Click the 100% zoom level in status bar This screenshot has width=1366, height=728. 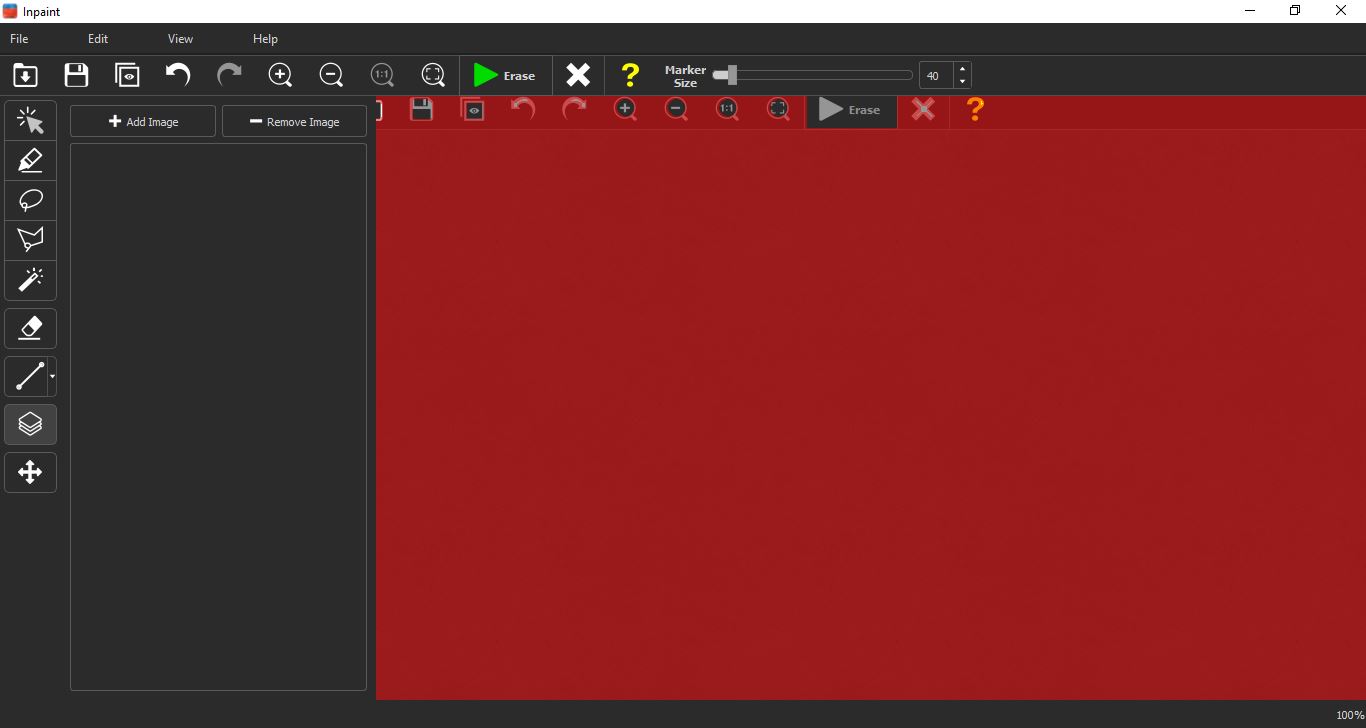pos(1349,715)
